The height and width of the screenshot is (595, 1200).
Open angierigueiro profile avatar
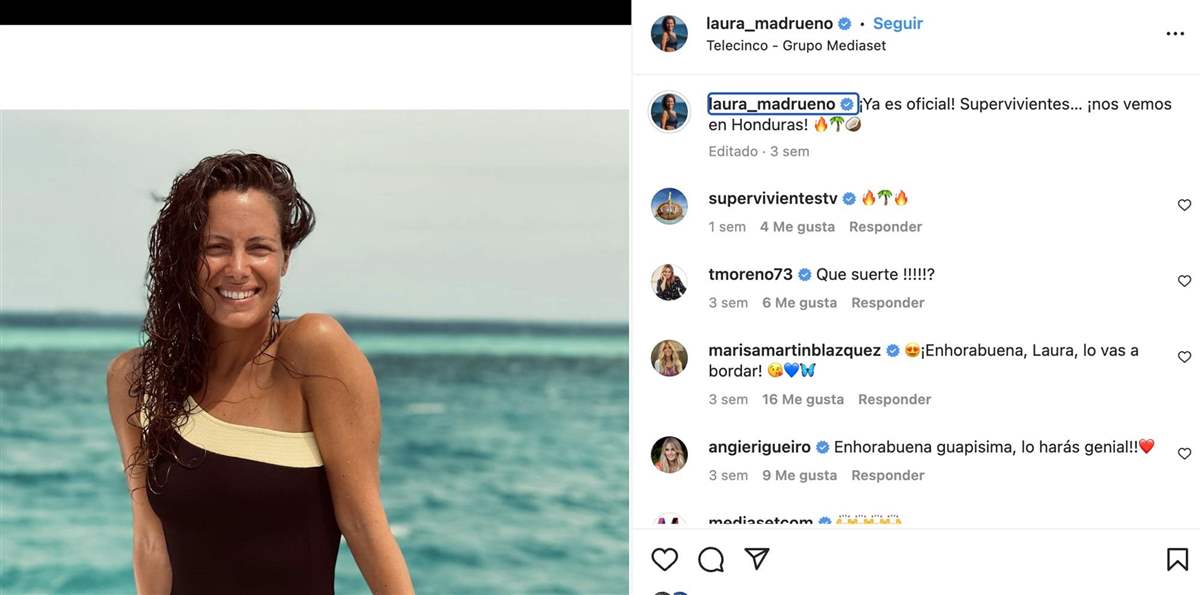669,455
